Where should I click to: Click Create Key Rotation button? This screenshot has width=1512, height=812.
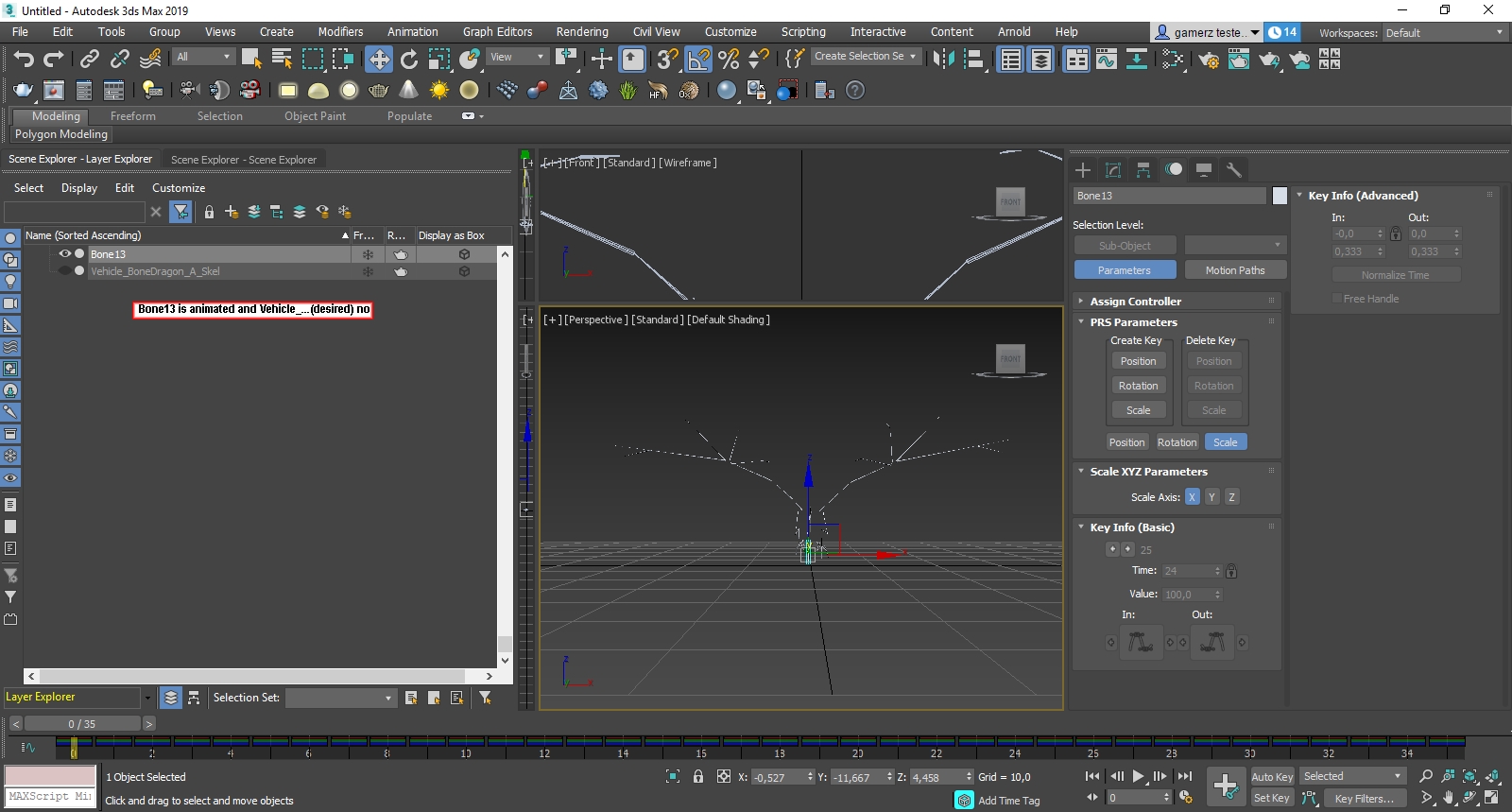(1138, 386)
